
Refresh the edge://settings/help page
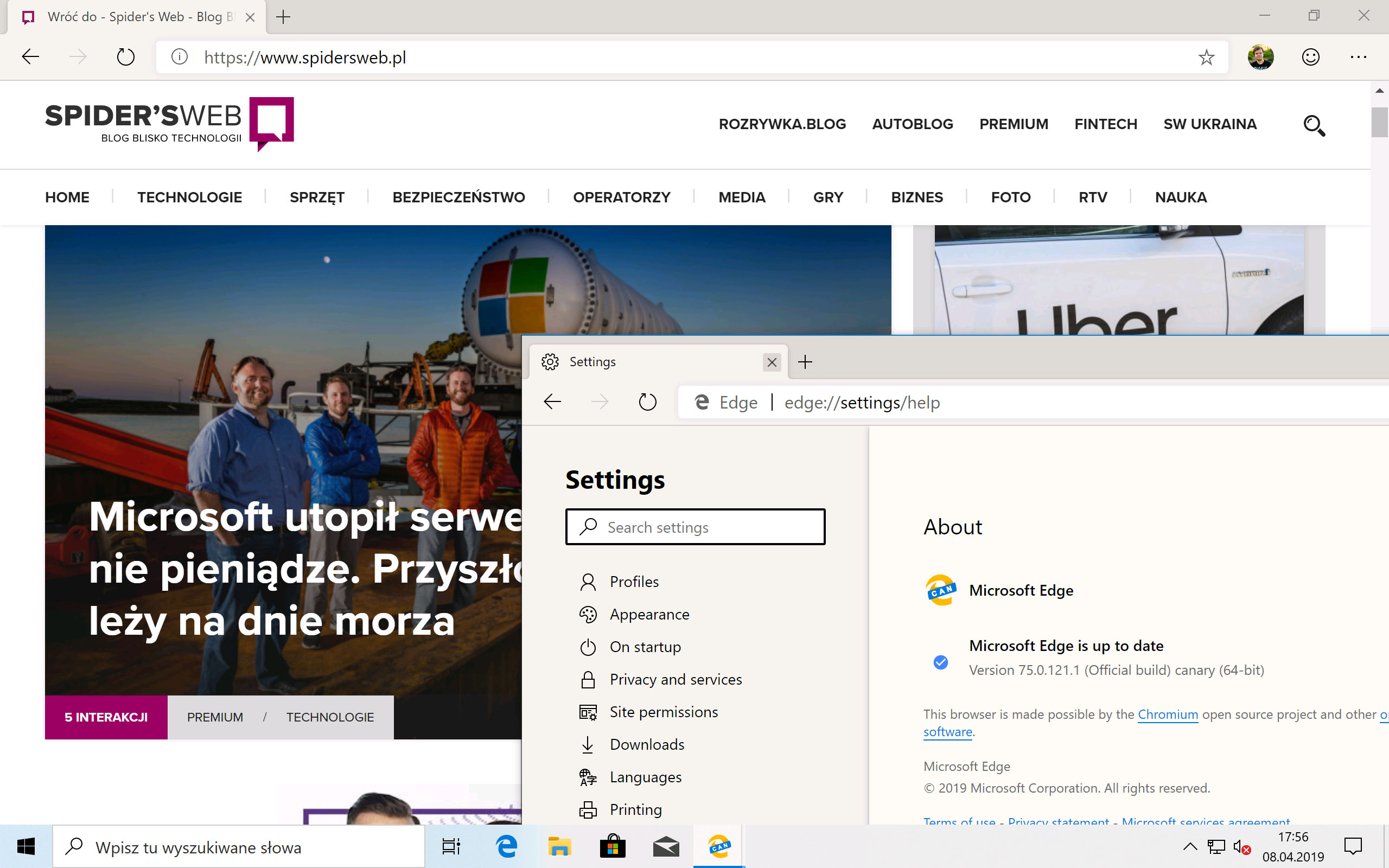pyautogui.click(x=647, y=401)
